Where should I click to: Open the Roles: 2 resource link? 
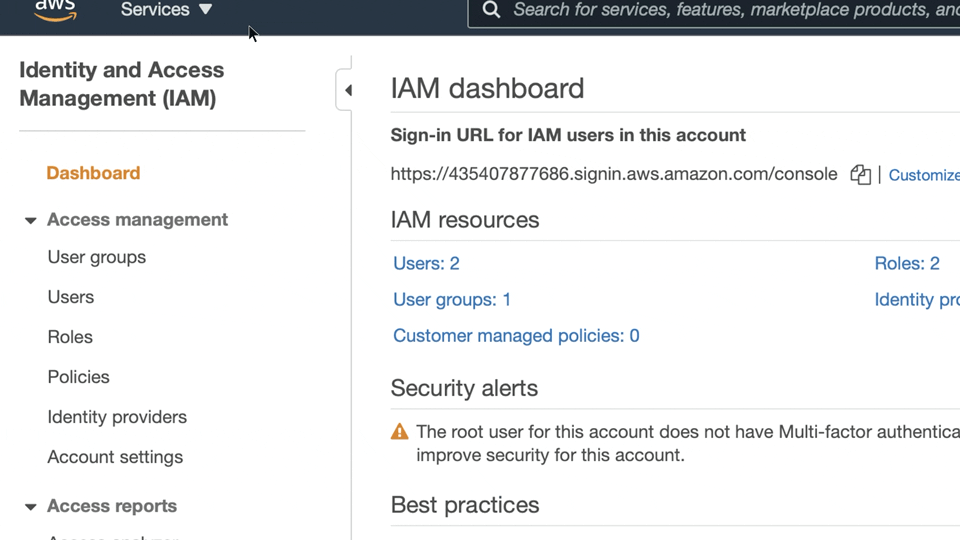[907, 263]
